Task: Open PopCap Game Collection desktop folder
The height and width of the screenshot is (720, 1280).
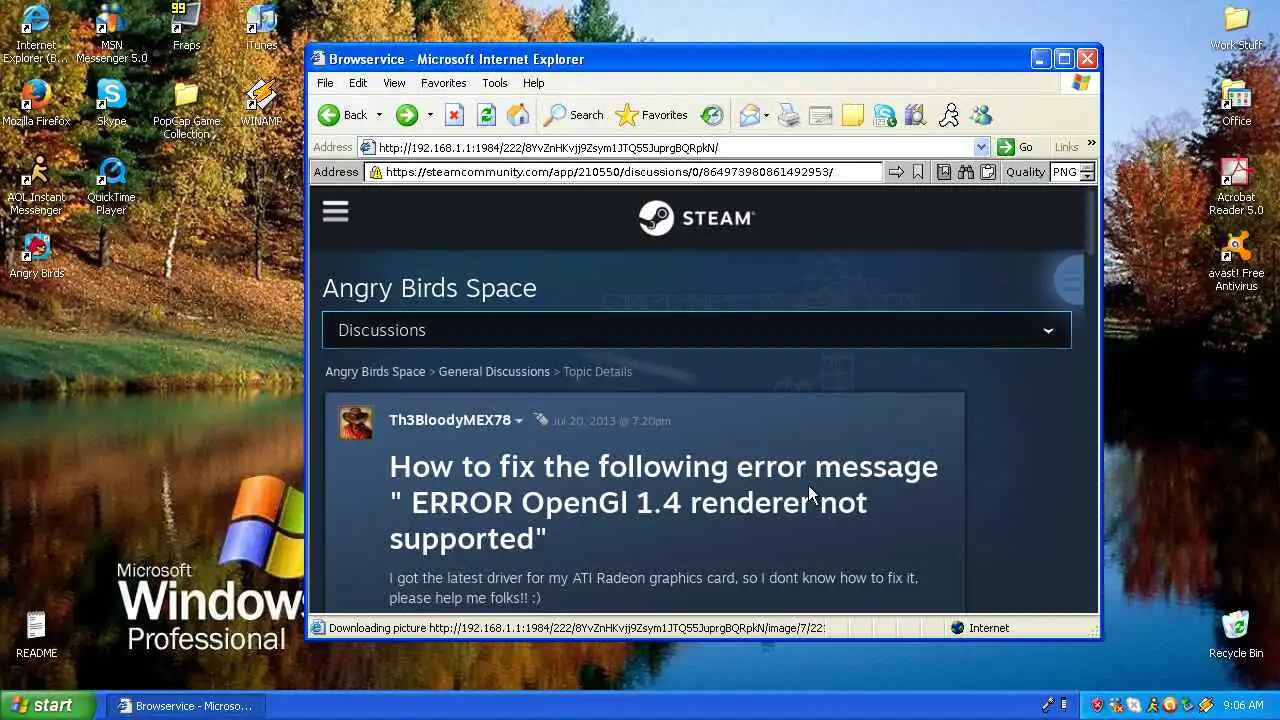Action: (x=186, y=110)
